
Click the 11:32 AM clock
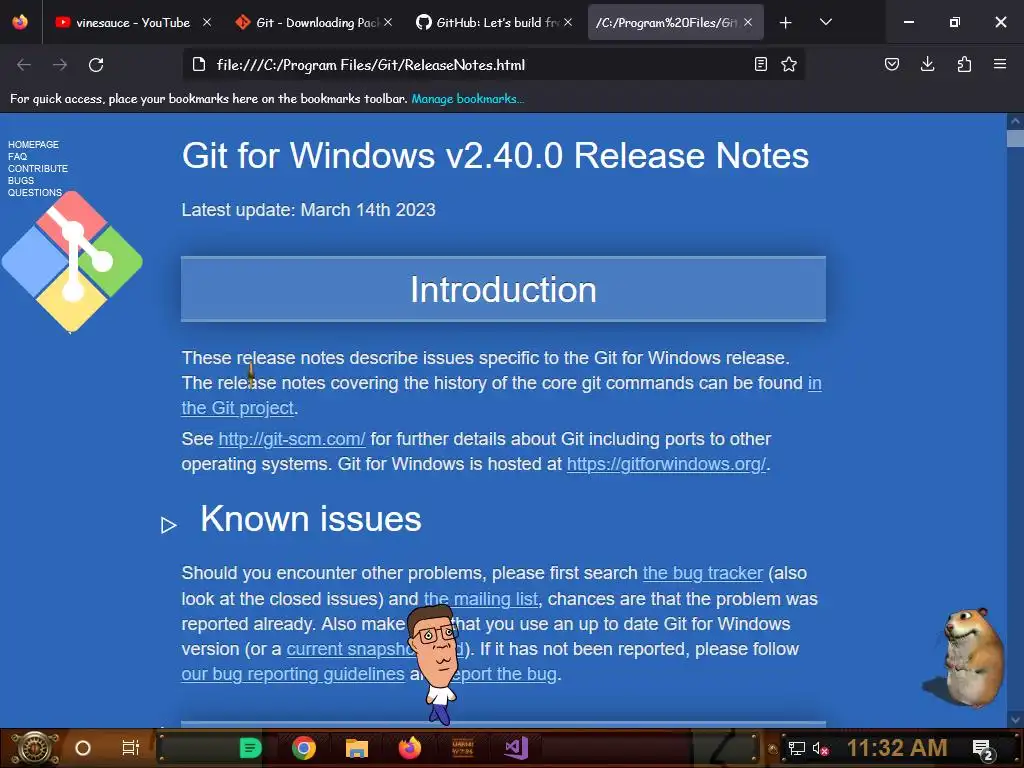(x=897, y=748)
